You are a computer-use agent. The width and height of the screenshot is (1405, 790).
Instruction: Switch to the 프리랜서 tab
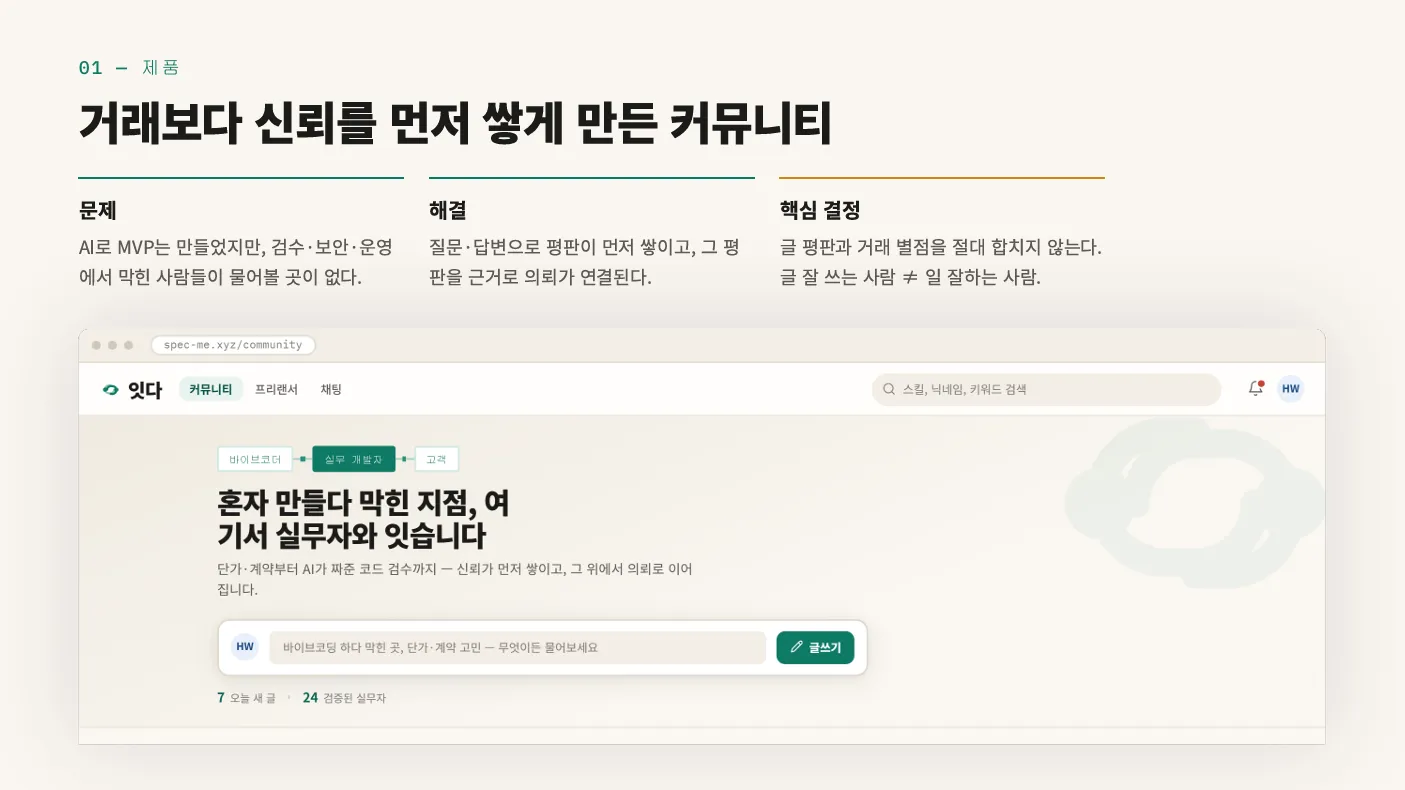[276, 389]
